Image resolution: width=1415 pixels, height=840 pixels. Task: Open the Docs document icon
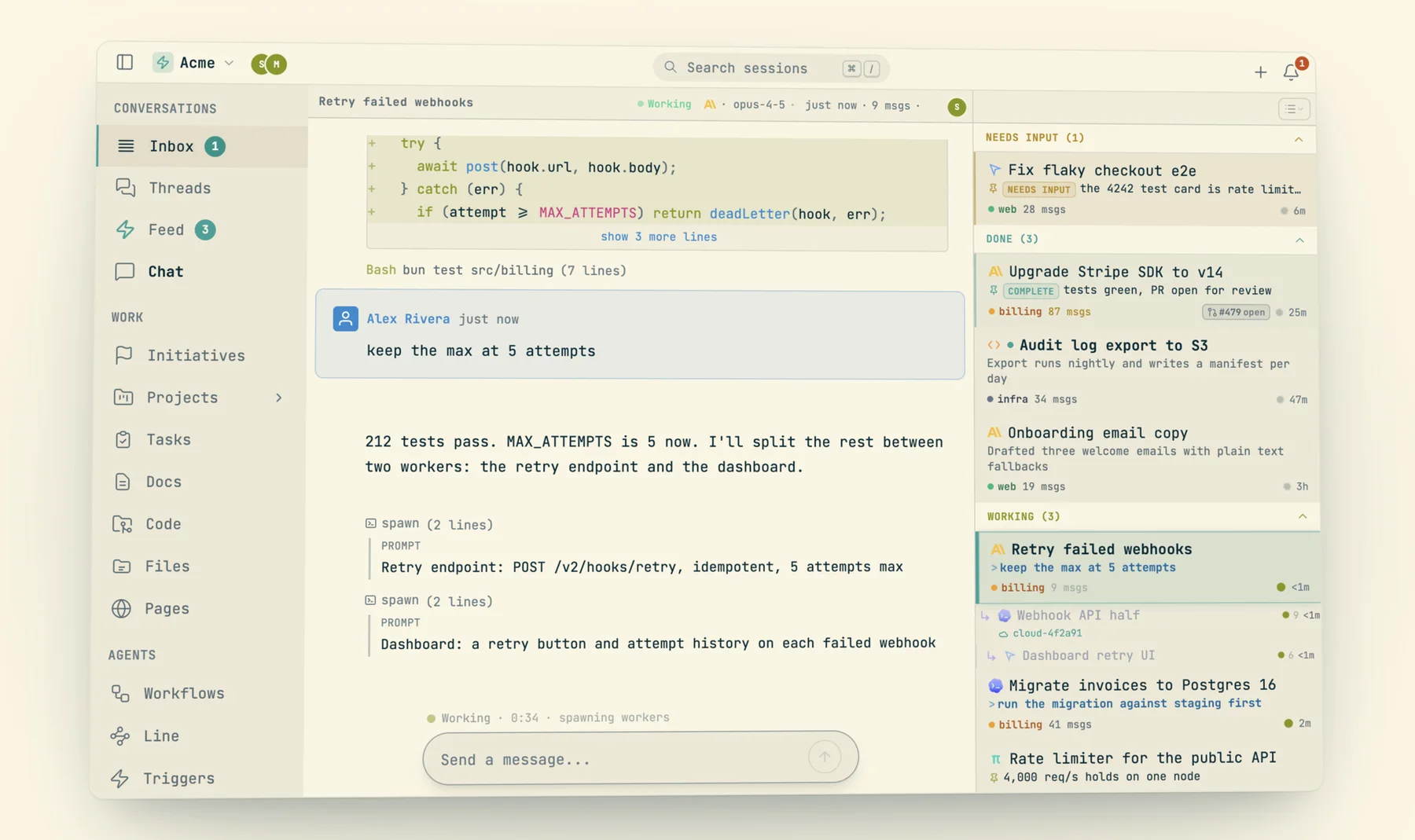123,482
